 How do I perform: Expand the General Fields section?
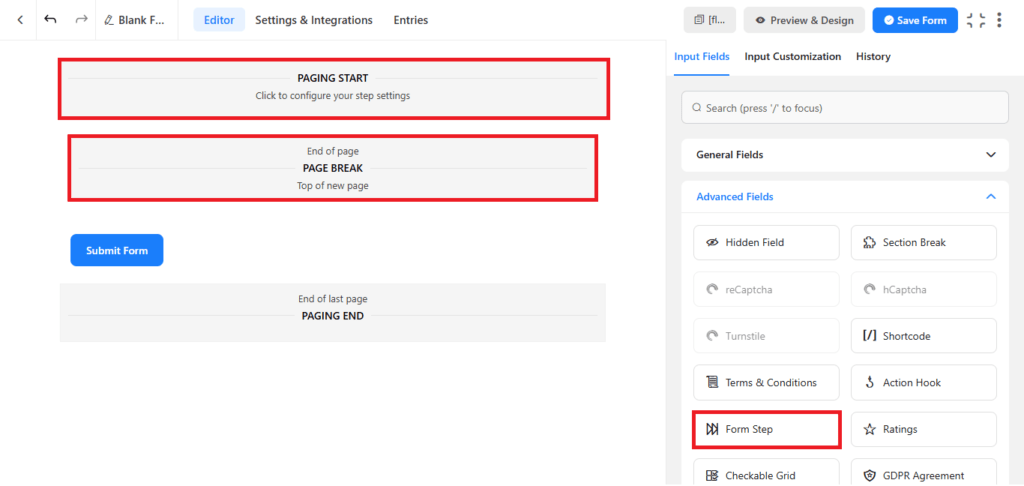point(844,155)
